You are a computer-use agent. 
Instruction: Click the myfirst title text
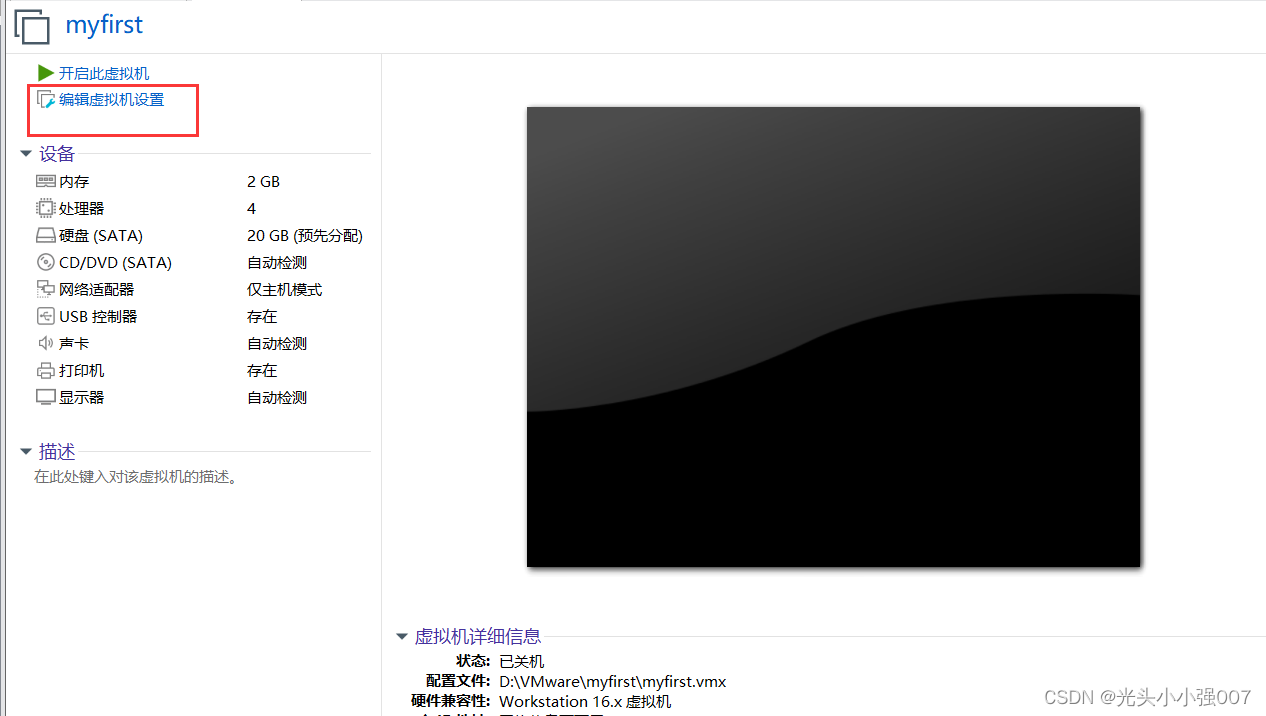point(104,25)
